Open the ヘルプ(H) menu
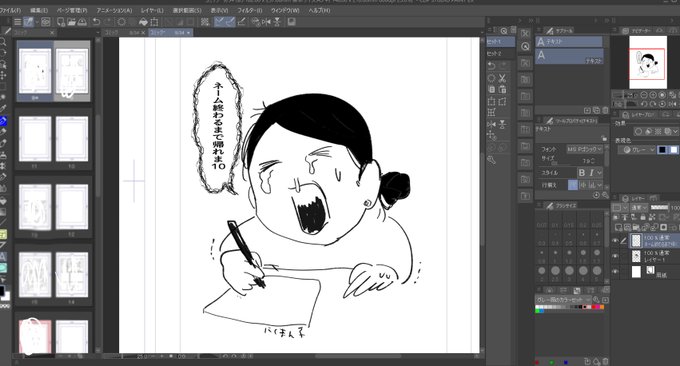The height and width of the screenshot is (366, 680). pyautogui.click(x=319, y=10)
